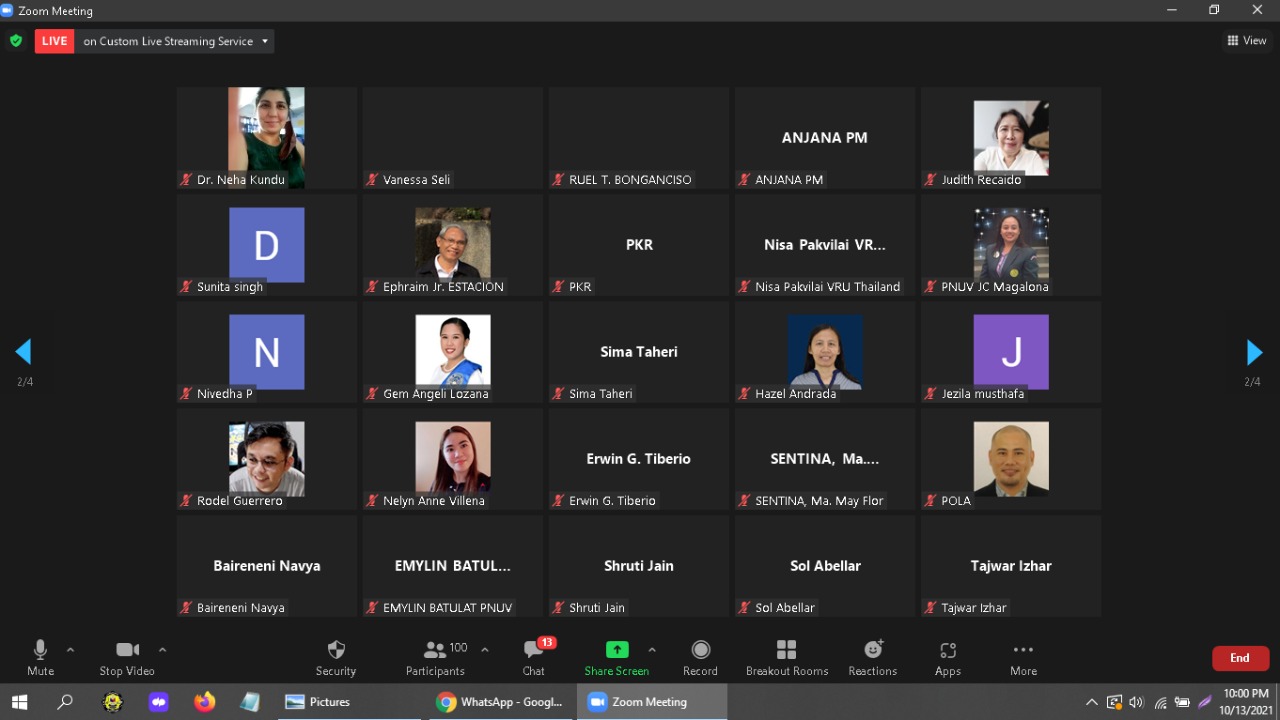Image resolution: width=1280 pixels, height=720 pixels.
Task: Click the red LIVE indicator
Action: [x=55, y=41]
